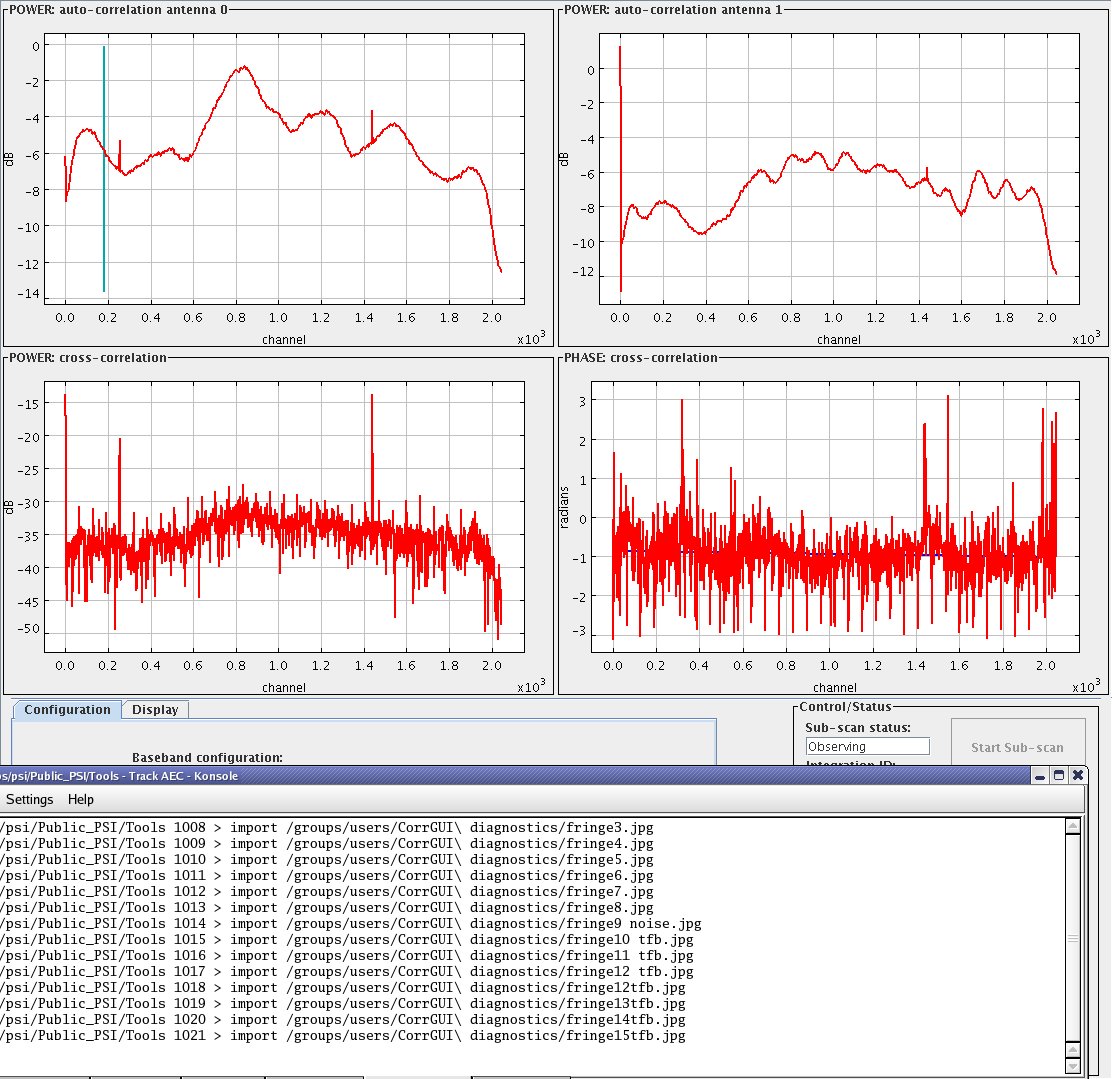The image size is (1112, 1079).
Task: Click terminal line importing fringe11 tfb.jpg
Action: pos(347,956)
